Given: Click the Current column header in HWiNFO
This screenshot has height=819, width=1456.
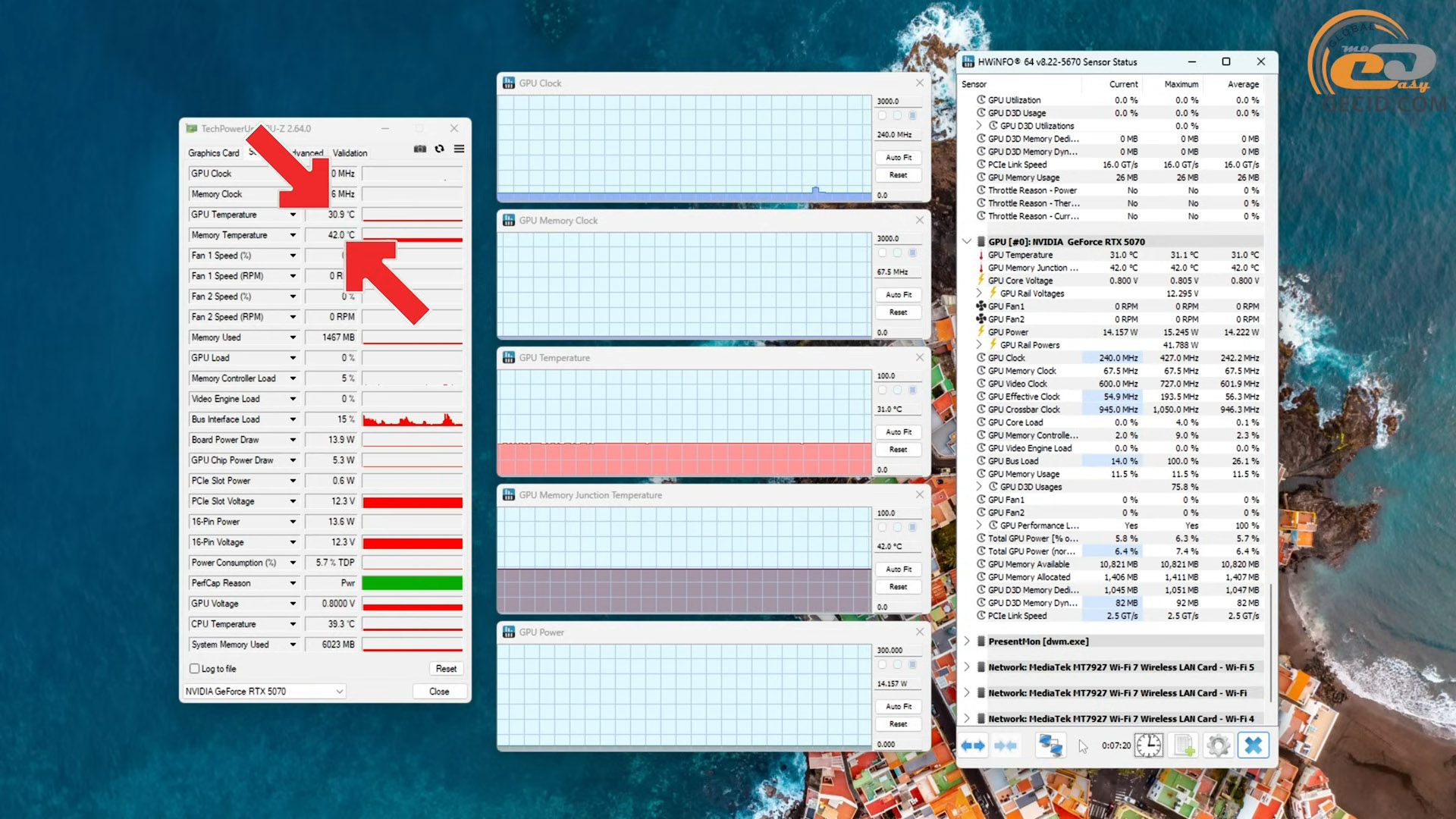Looking at the screenshot, I should point(1123,84).
